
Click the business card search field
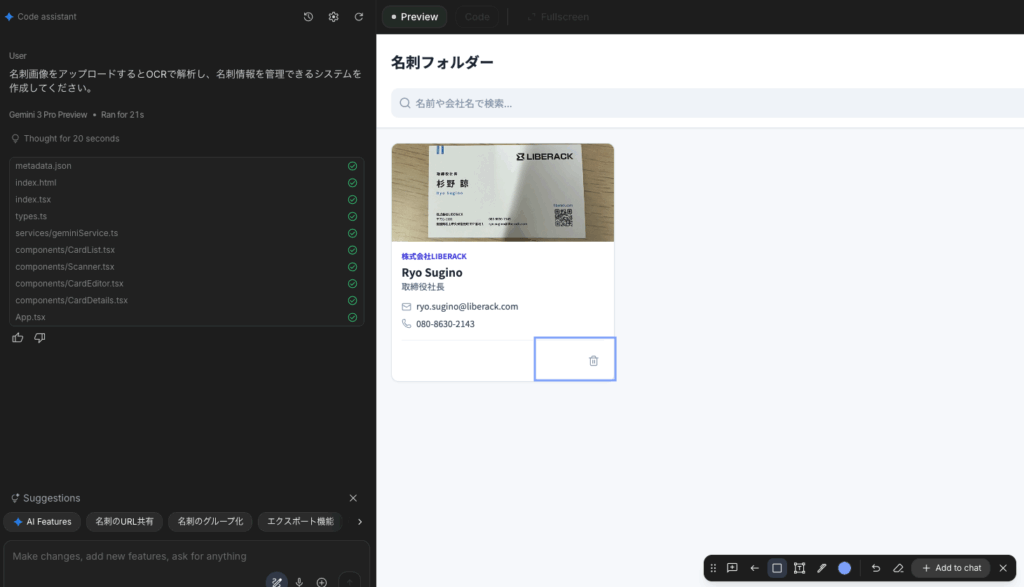tap(700, 103)
